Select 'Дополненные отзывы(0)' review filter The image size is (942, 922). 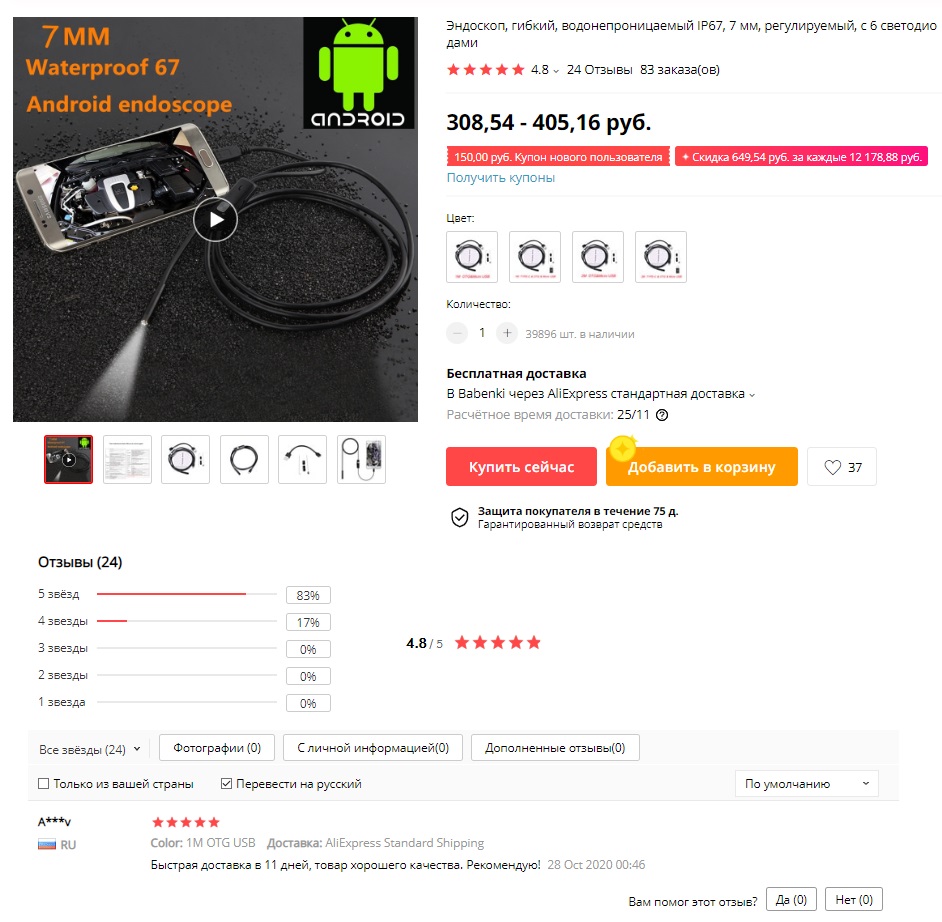555,748
